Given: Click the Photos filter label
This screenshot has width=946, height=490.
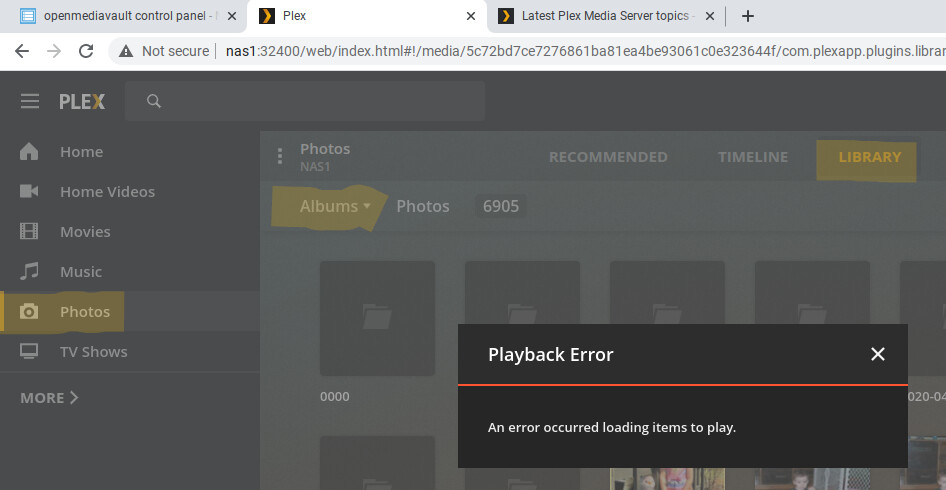Looking at the screenshot, I should (x=423, y=206).
